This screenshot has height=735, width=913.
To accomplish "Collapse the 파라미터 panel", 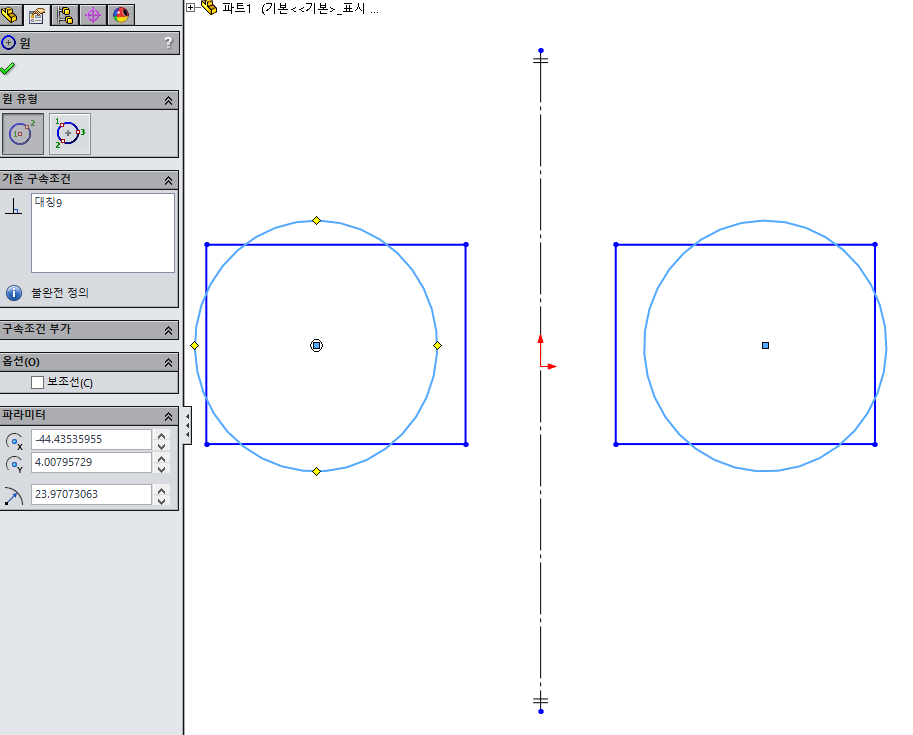I will (x=169, y=415).
